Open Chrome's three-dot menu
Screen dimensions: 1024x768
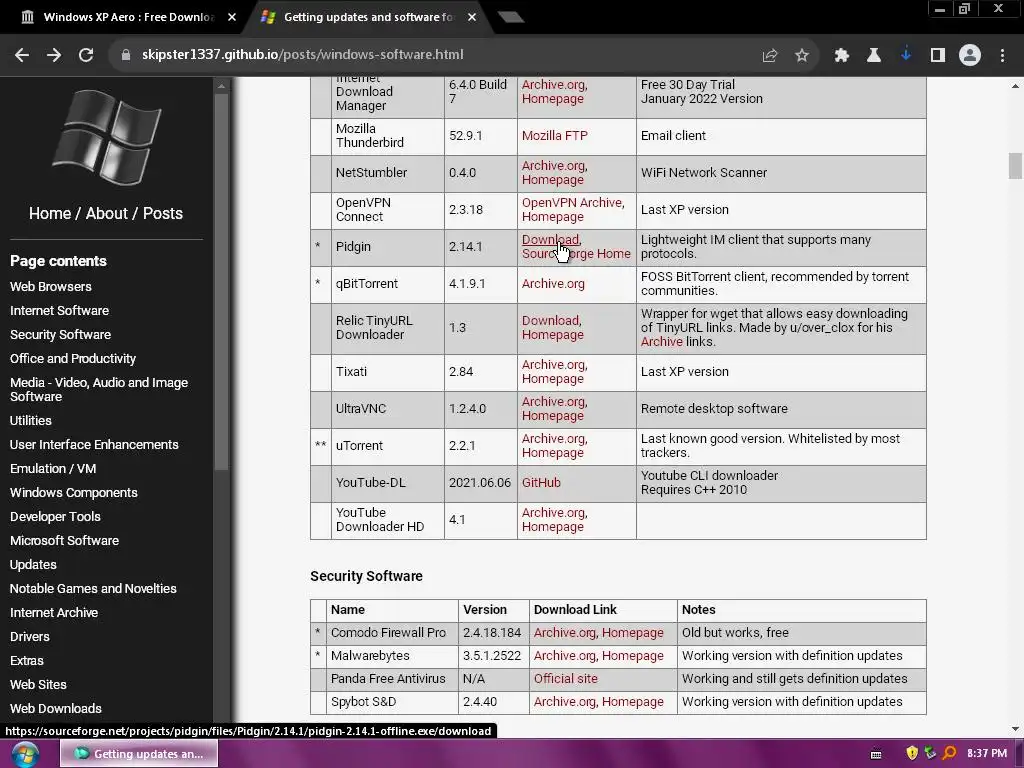[1002, 56]
